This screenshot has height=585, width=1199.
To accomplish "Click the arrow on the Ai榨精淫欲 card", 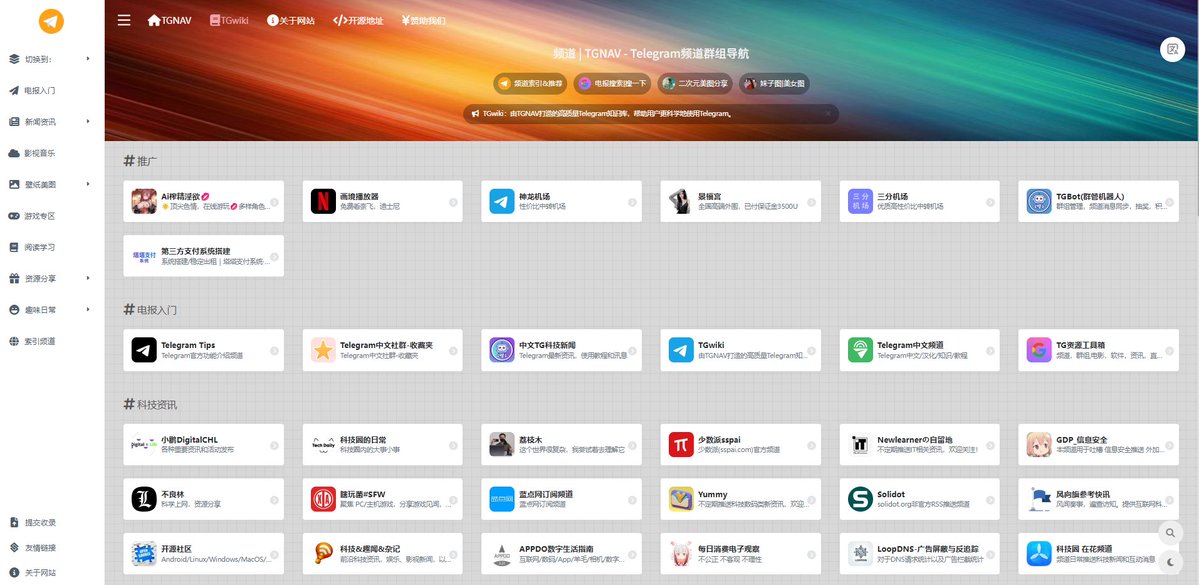I will tap(274, 202).
